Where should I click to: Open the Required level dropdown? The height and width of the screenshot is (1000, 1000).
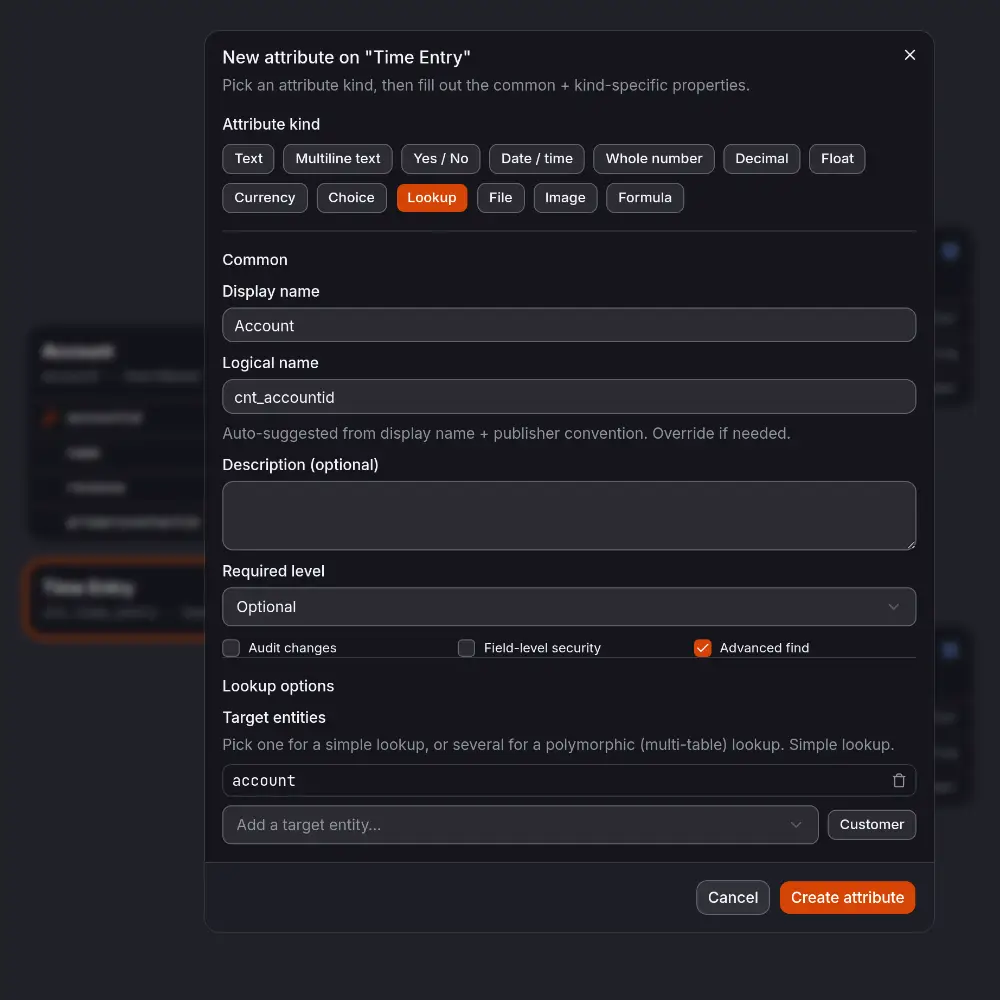[569, 607]
